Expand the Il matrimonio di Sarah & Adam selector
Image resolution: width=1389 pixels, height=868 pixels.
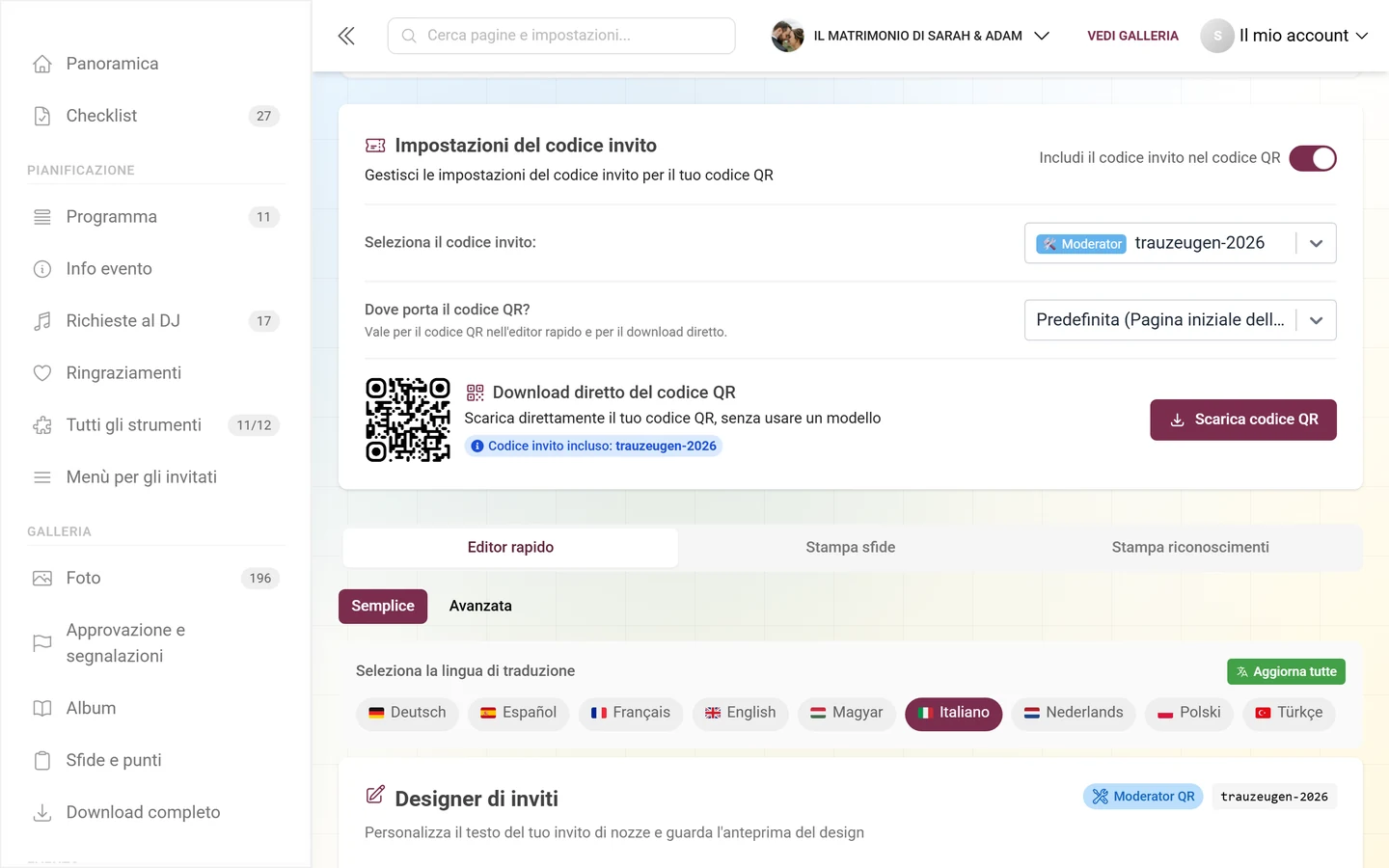pyautogui.click(x=911, y=36)
